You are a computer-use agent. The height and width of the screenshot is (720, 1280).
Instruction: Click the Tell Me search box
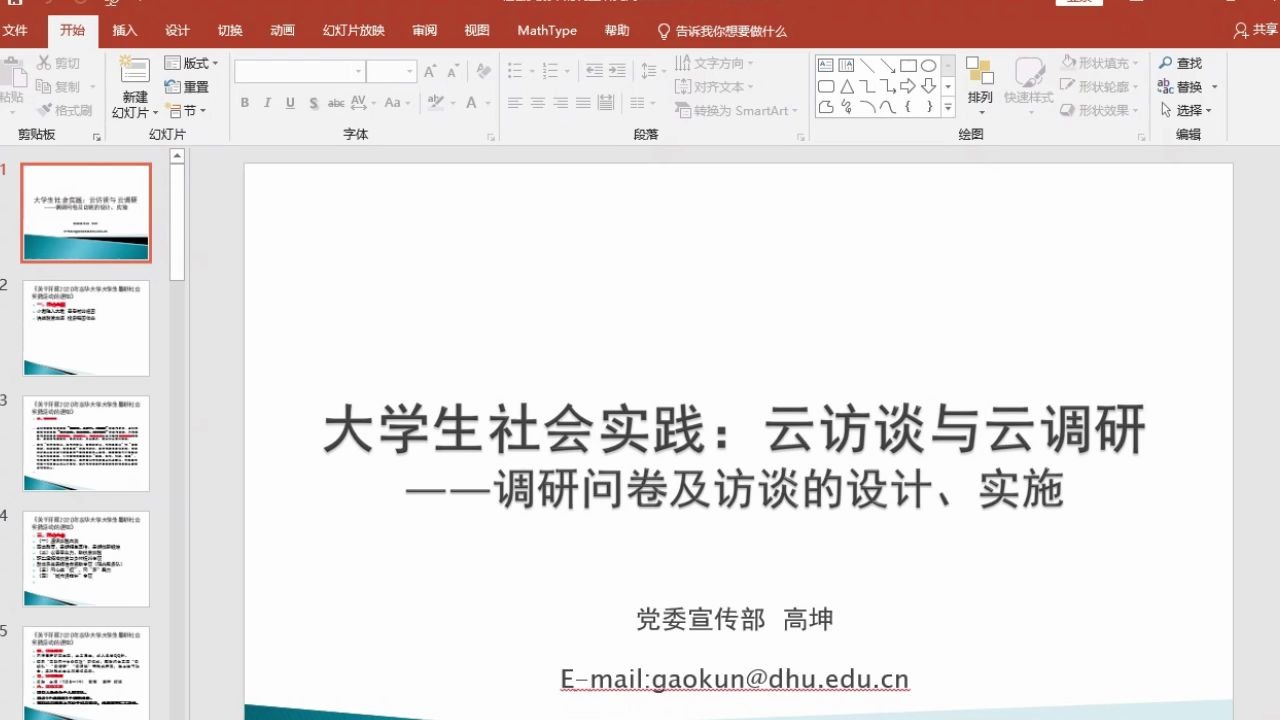722,31
